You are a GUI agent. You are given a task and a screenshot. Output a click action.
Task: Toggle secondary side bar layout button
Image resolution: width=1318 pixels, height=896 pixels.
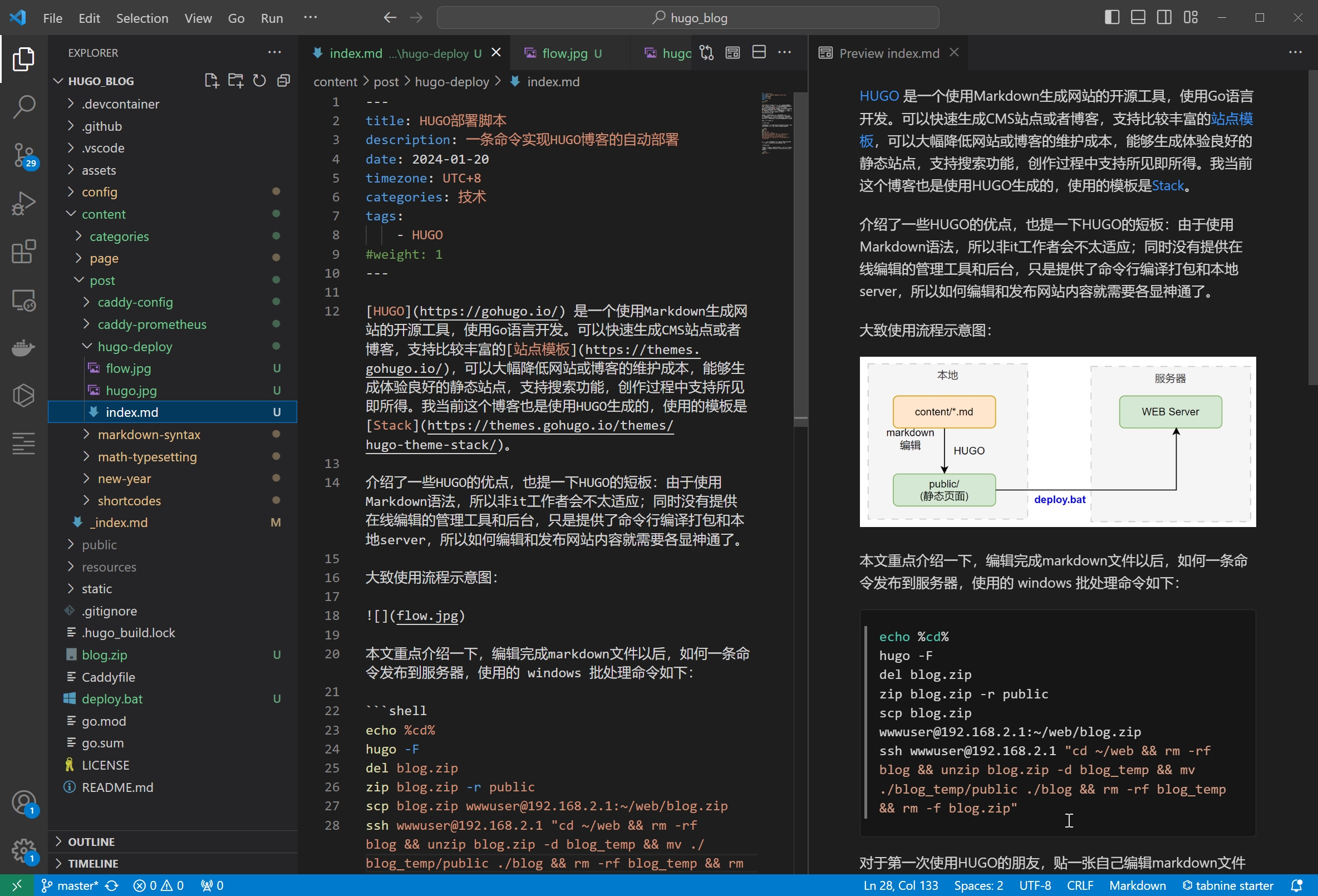tap(1164, 18)
